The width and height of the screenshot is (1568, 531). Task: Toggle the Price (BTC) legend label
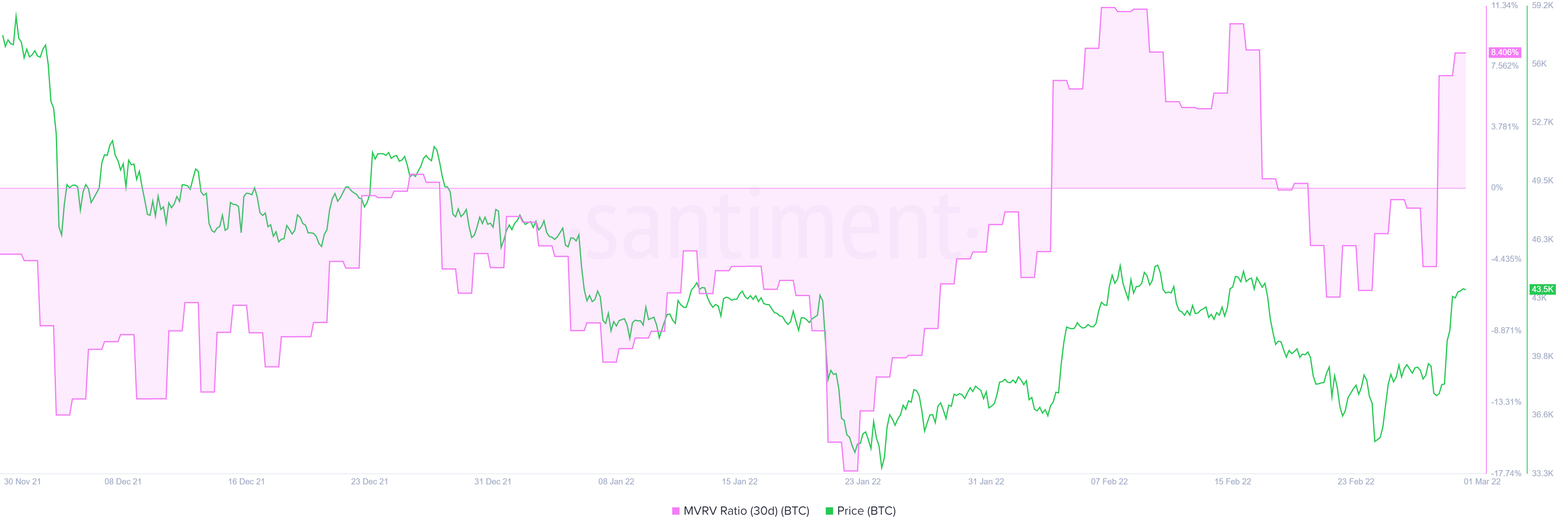point(866,511)
